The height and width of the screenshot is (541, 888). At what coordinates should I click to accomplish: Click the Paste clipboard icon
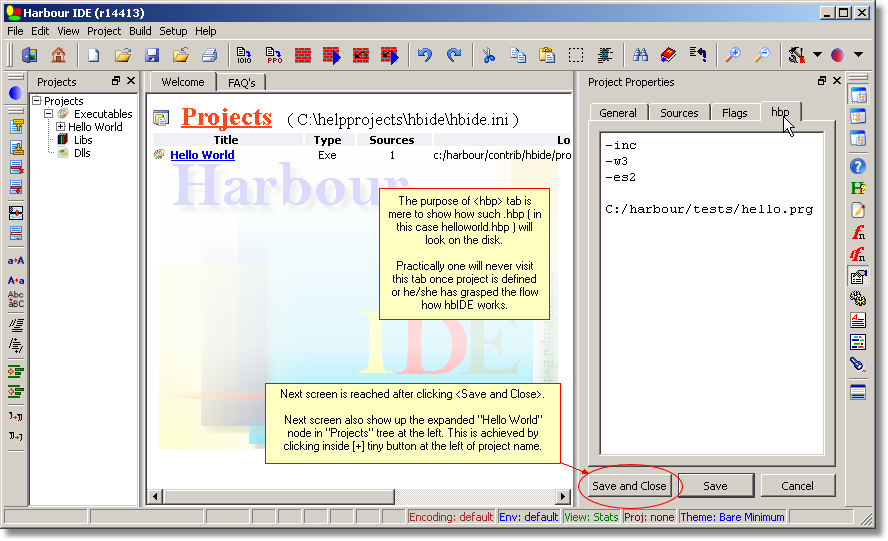click(547, 55)
